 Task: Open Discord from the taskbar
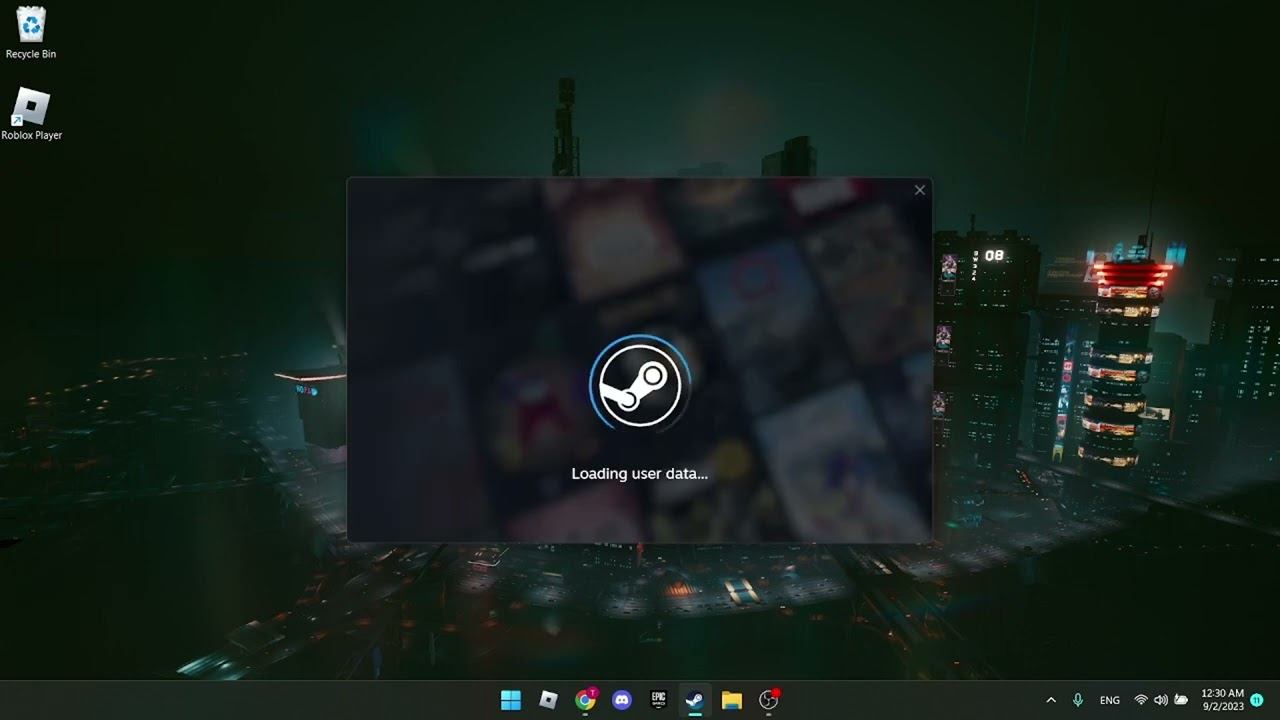[x=622, y=700]
